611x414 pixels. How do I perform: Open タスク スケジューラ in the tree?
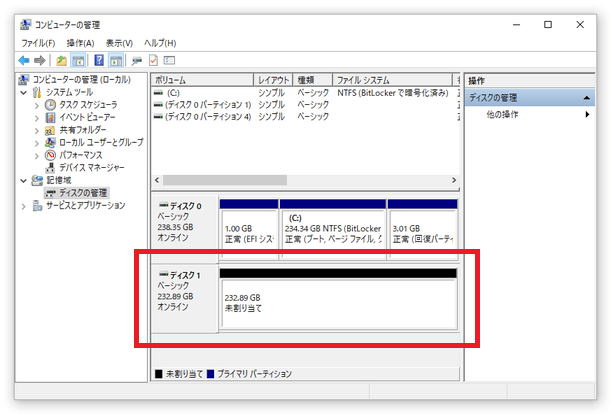pos(87,104)
